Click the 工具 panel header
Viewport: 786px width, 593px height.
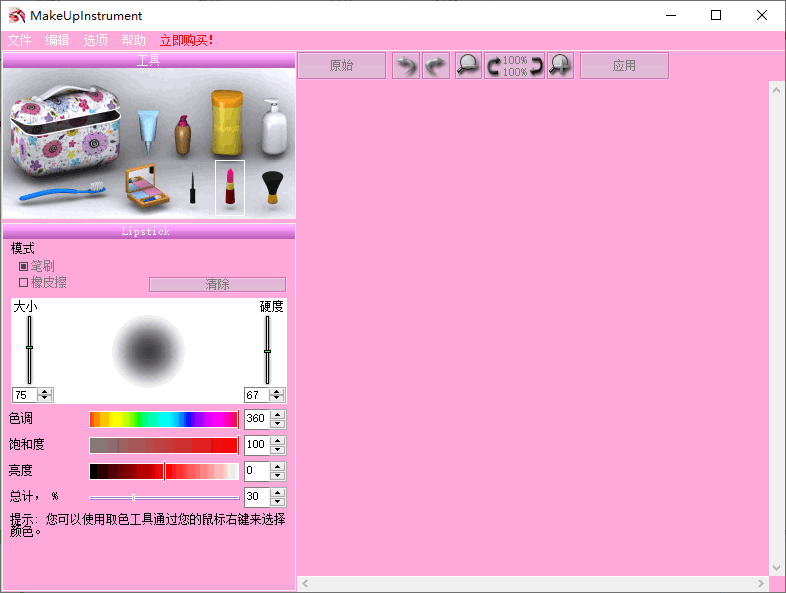pyautogui.click(x=149, y=61)
